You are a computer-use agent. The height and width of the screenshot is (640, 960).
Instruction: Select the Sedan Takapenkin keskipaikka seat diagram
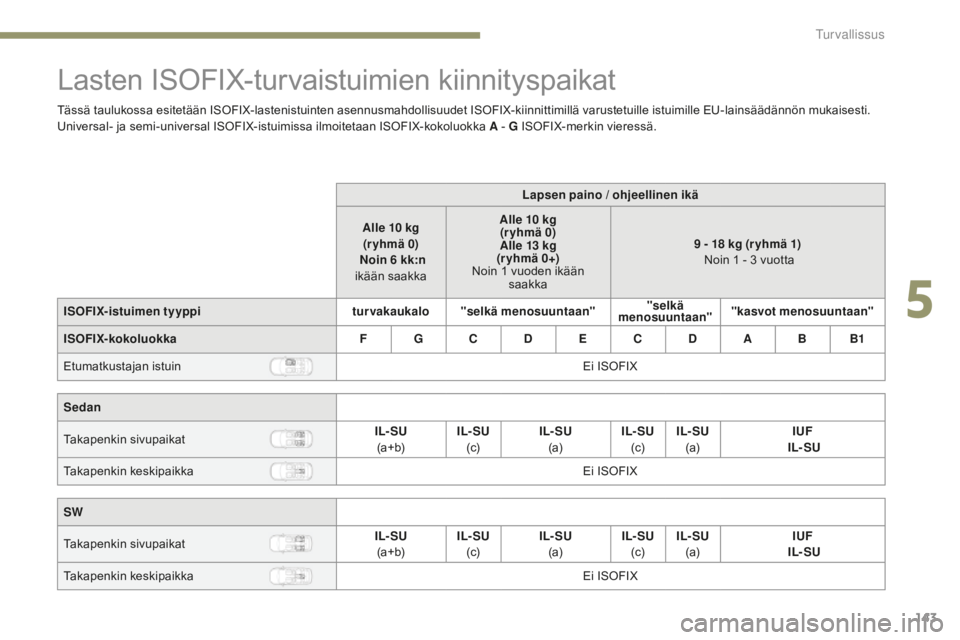(291, 471)
